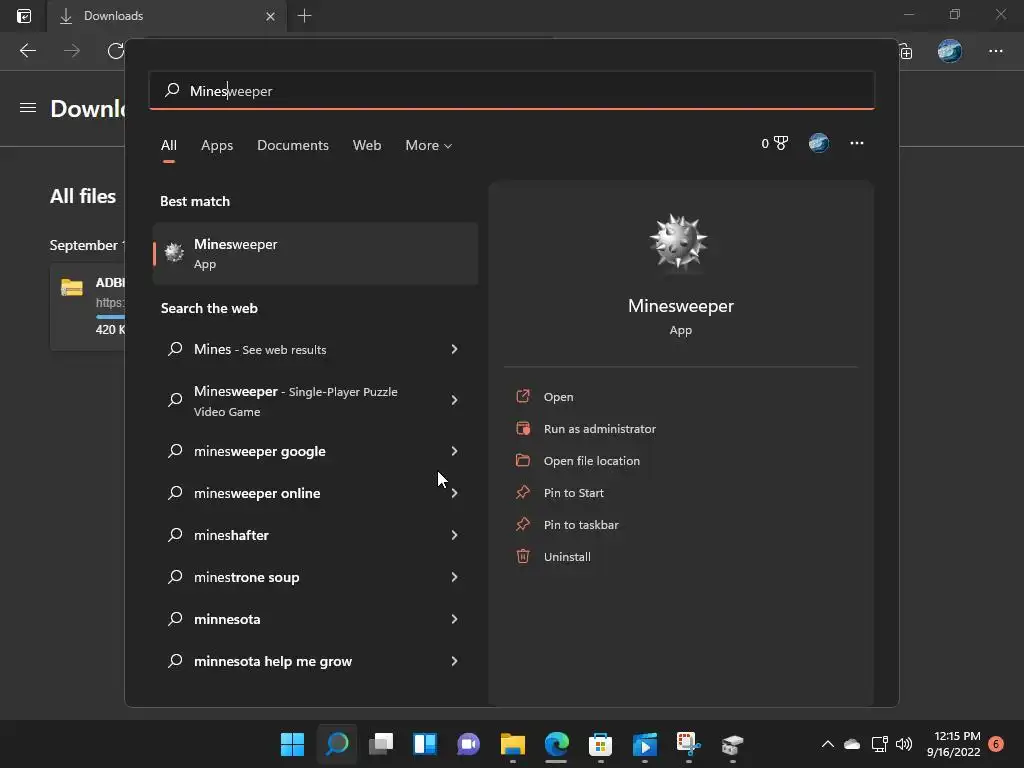Expand the Minesweeper puzzle video game arrow

(x=455, y=400)
